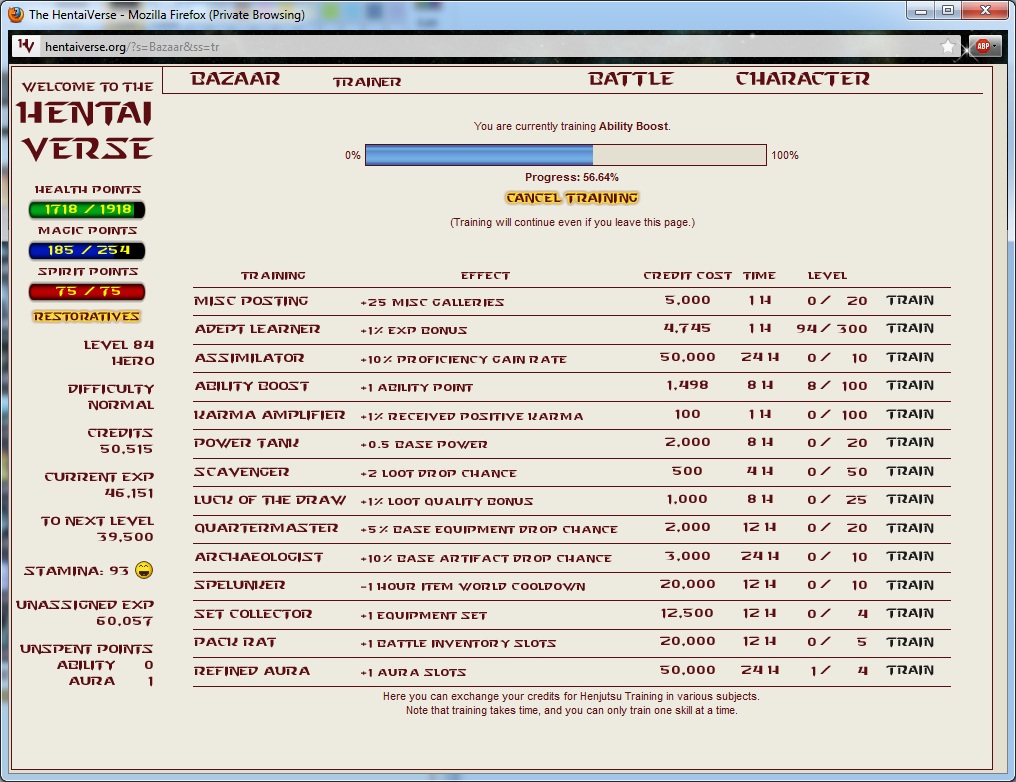Click the '8 / 100' level value
Screen dimensions: 1016x782
837,385
